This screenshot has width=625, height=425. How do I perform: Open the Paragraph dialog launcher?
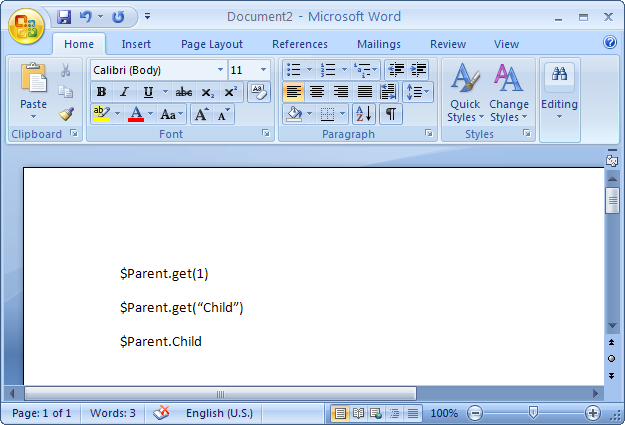pyautogui.click(x=429, y=134)
